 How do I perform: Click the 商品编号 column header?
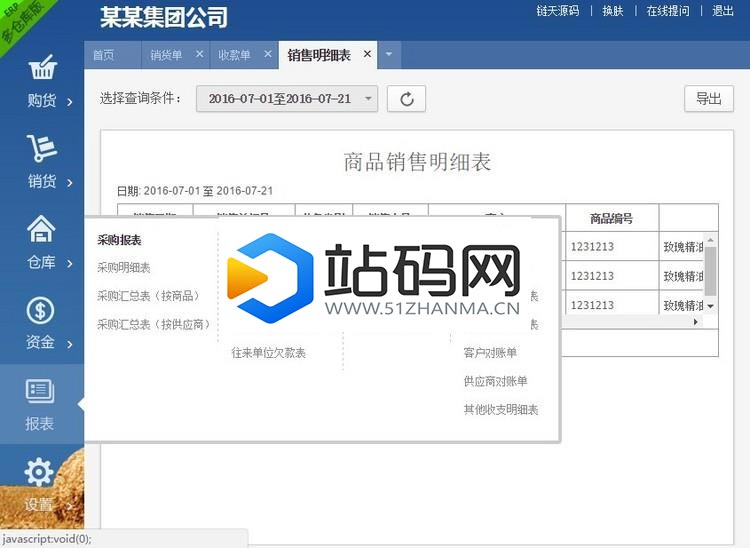(612, 219)
